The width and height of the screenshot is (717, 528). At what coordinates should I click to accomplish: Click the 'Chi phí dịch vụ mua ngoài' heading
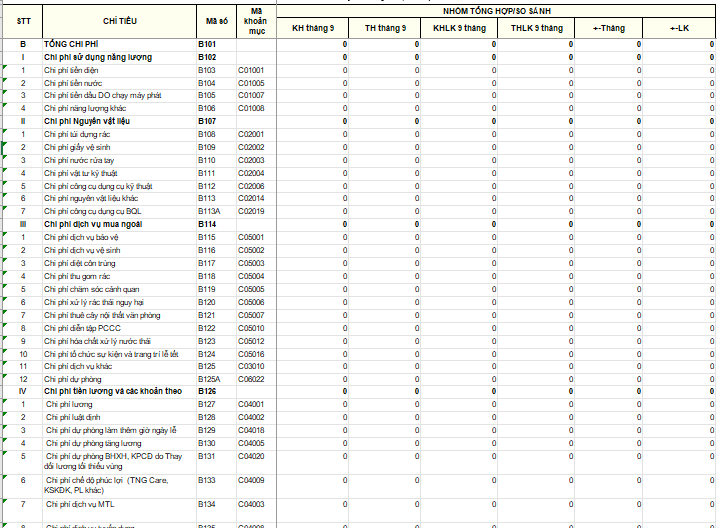pos(90,225)
